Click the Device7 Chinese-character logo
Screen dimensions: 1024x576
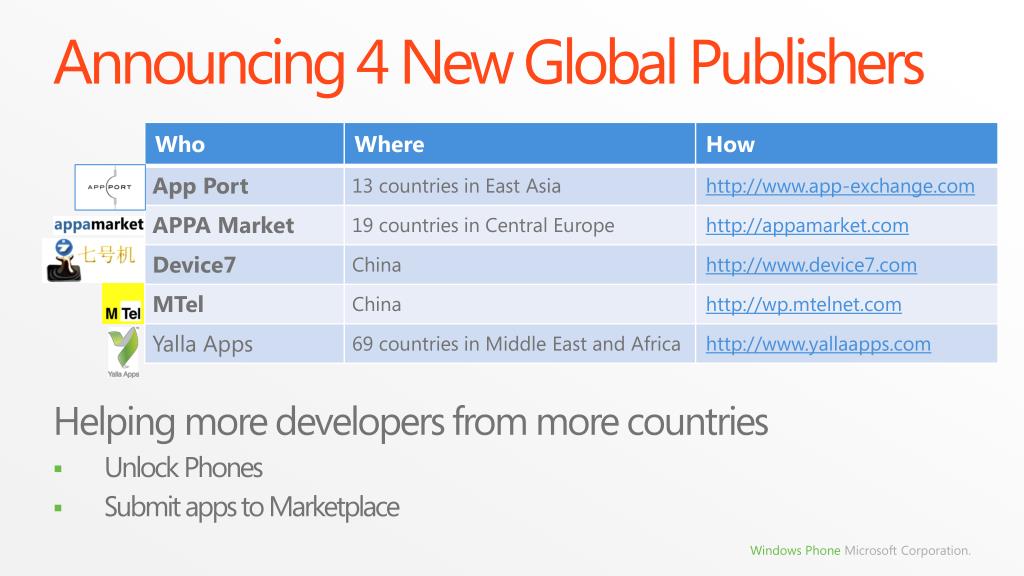point(91,260)
